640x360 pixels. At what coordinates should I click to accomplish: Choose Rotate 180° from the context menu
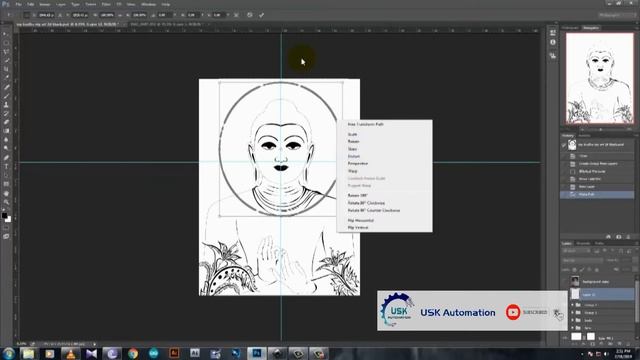pos(358,196)
